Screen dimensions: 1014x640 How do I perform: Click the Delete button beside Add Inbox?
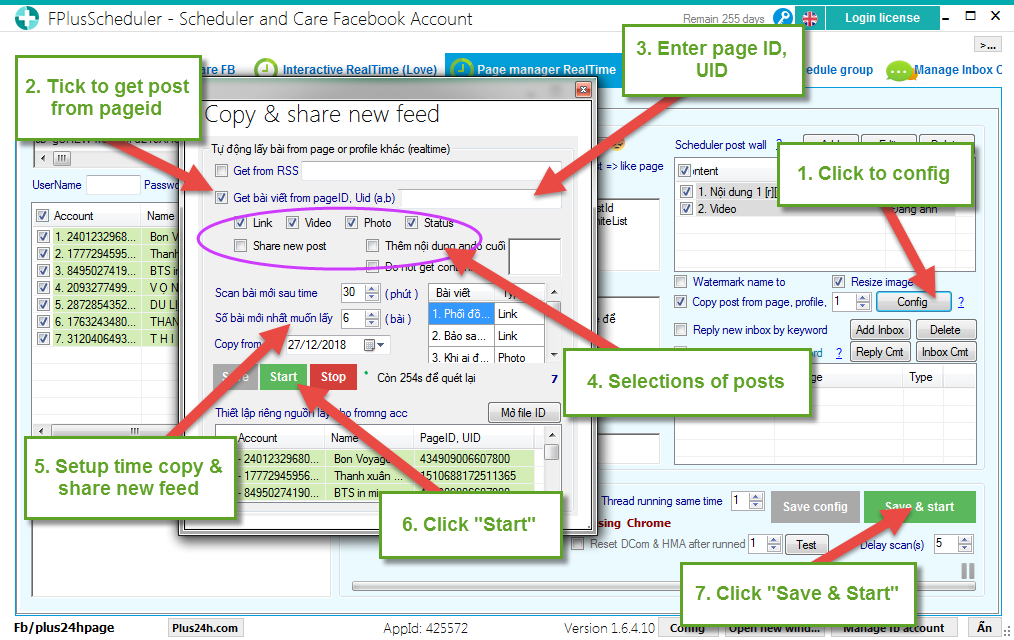click(945, 330)
